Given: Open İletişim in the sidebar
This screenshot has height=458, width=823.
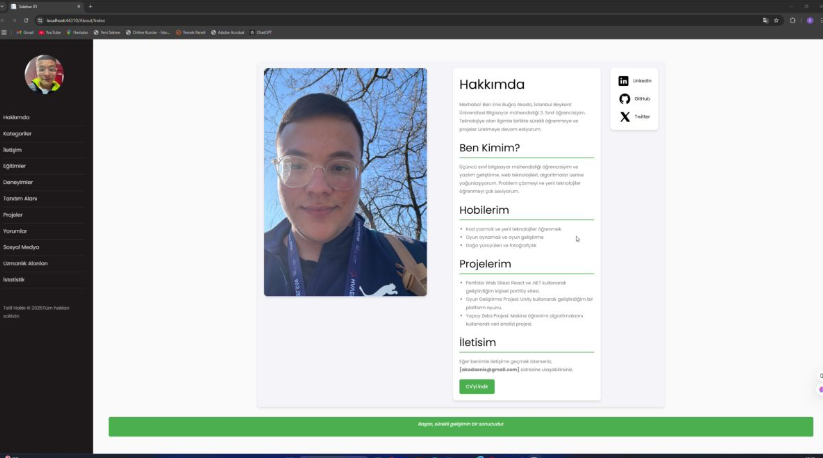Looking at the screenshot, I should coord(13,150).
